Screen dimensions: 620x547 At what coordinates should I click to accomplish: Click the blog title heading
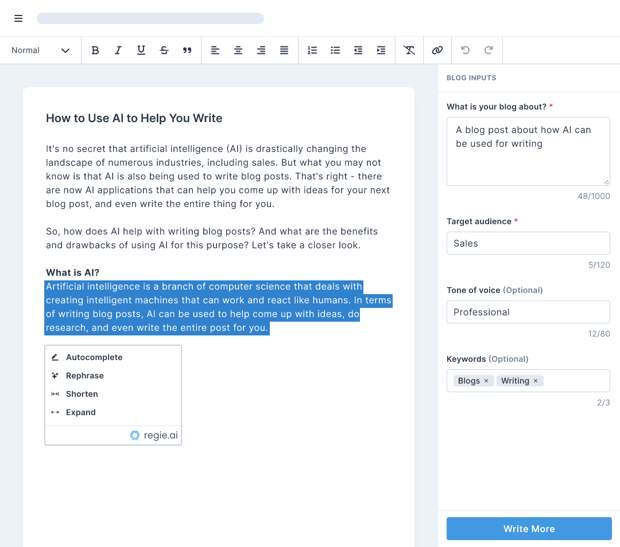click(134, 118)
